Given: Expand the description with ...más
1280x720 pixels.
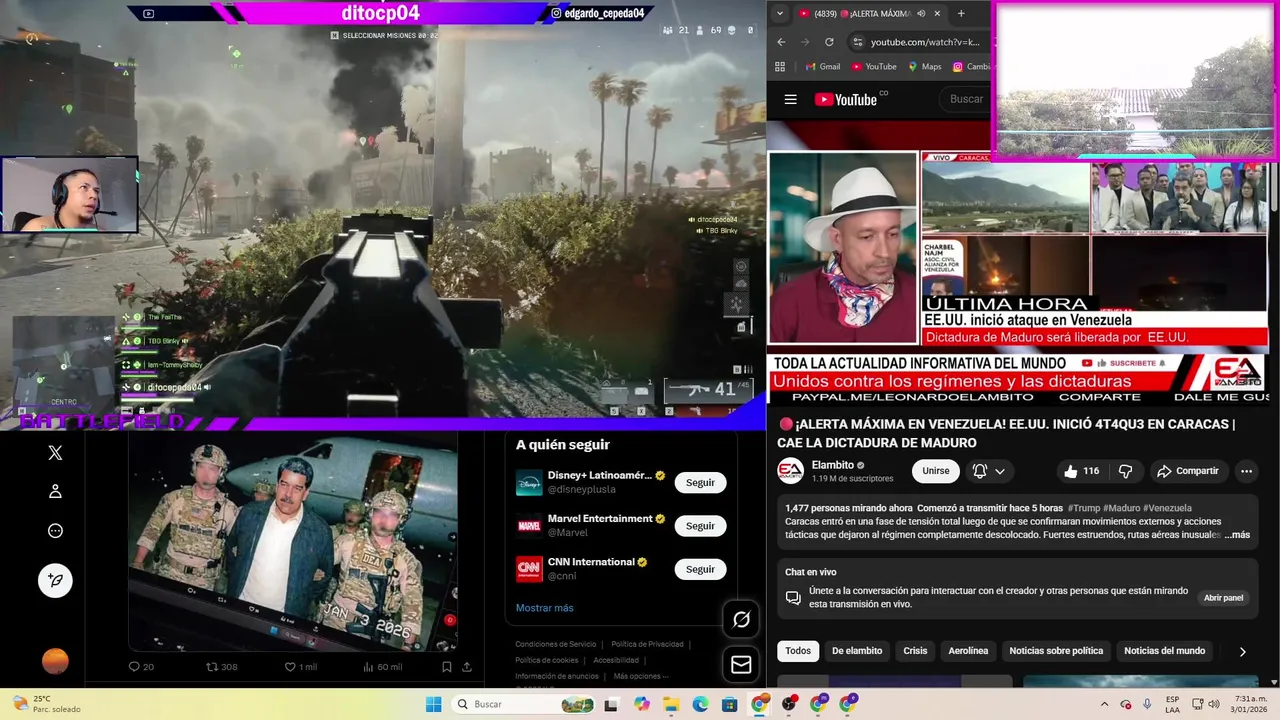Looking at the screenshot, I should pyautogui.click(x=1237, y=535).
